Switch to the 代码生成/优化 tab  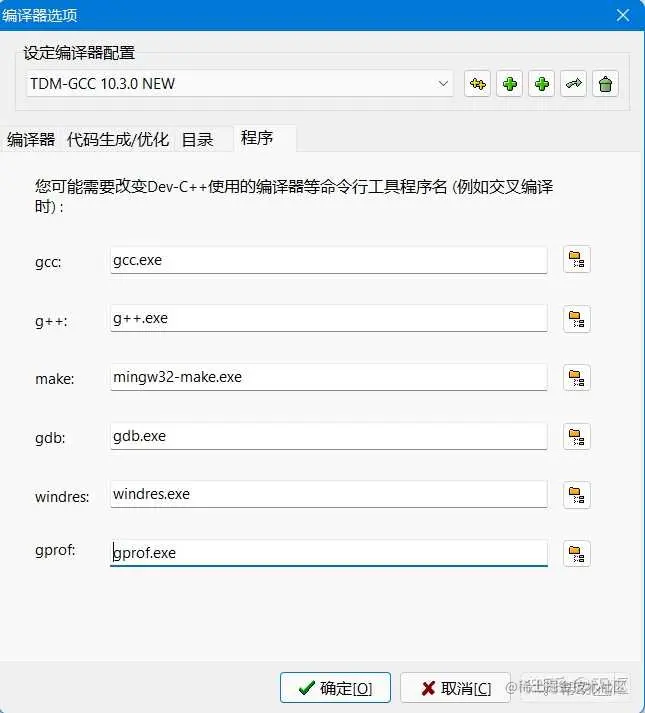point(118,139)
